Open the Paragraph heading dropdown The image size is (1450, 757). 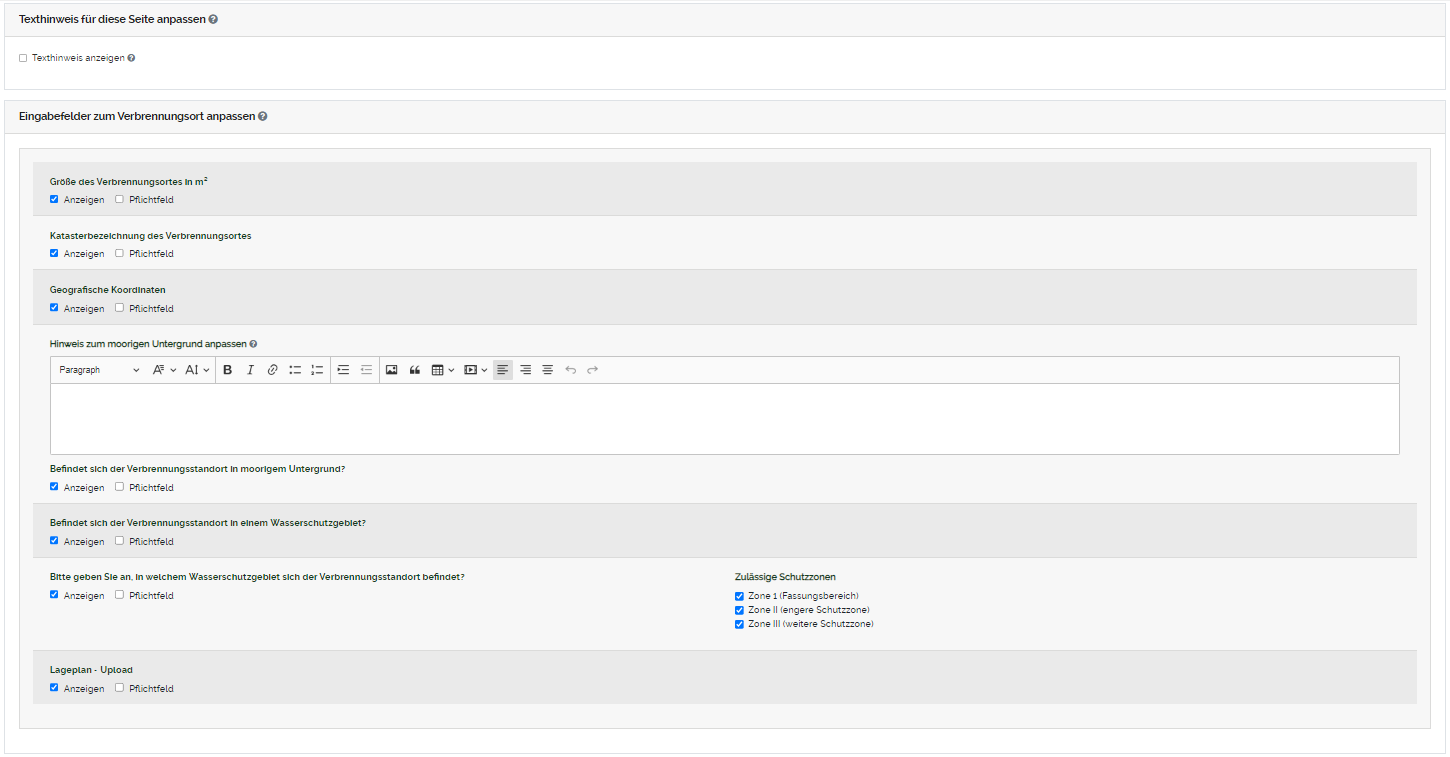tap(98, 370)
